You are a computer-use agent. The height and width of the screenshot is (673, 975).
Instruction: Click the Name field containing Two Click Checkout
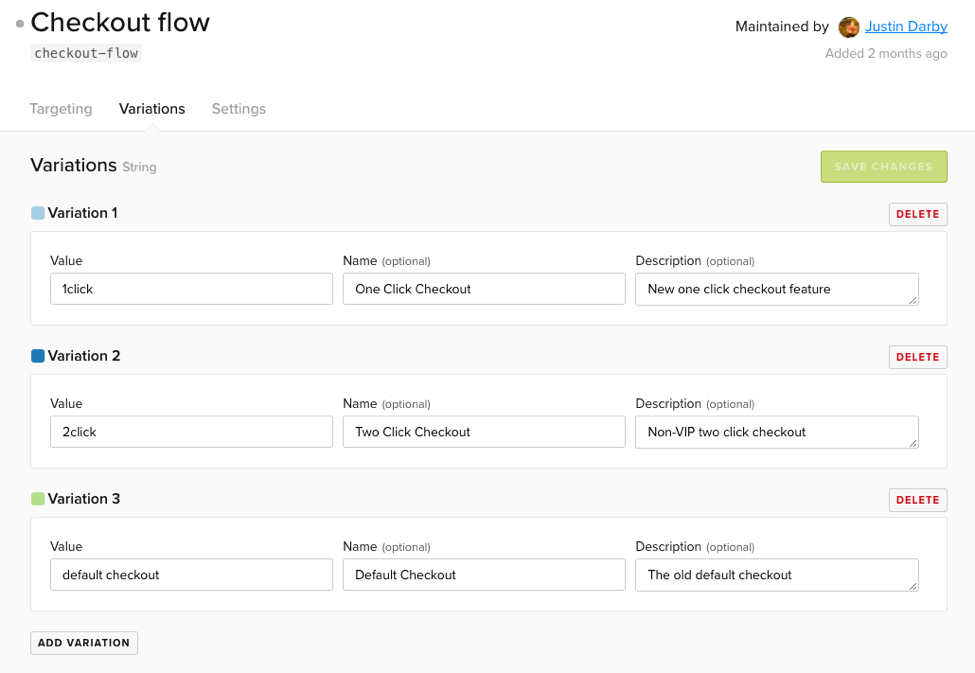click(x=483, y=431)
